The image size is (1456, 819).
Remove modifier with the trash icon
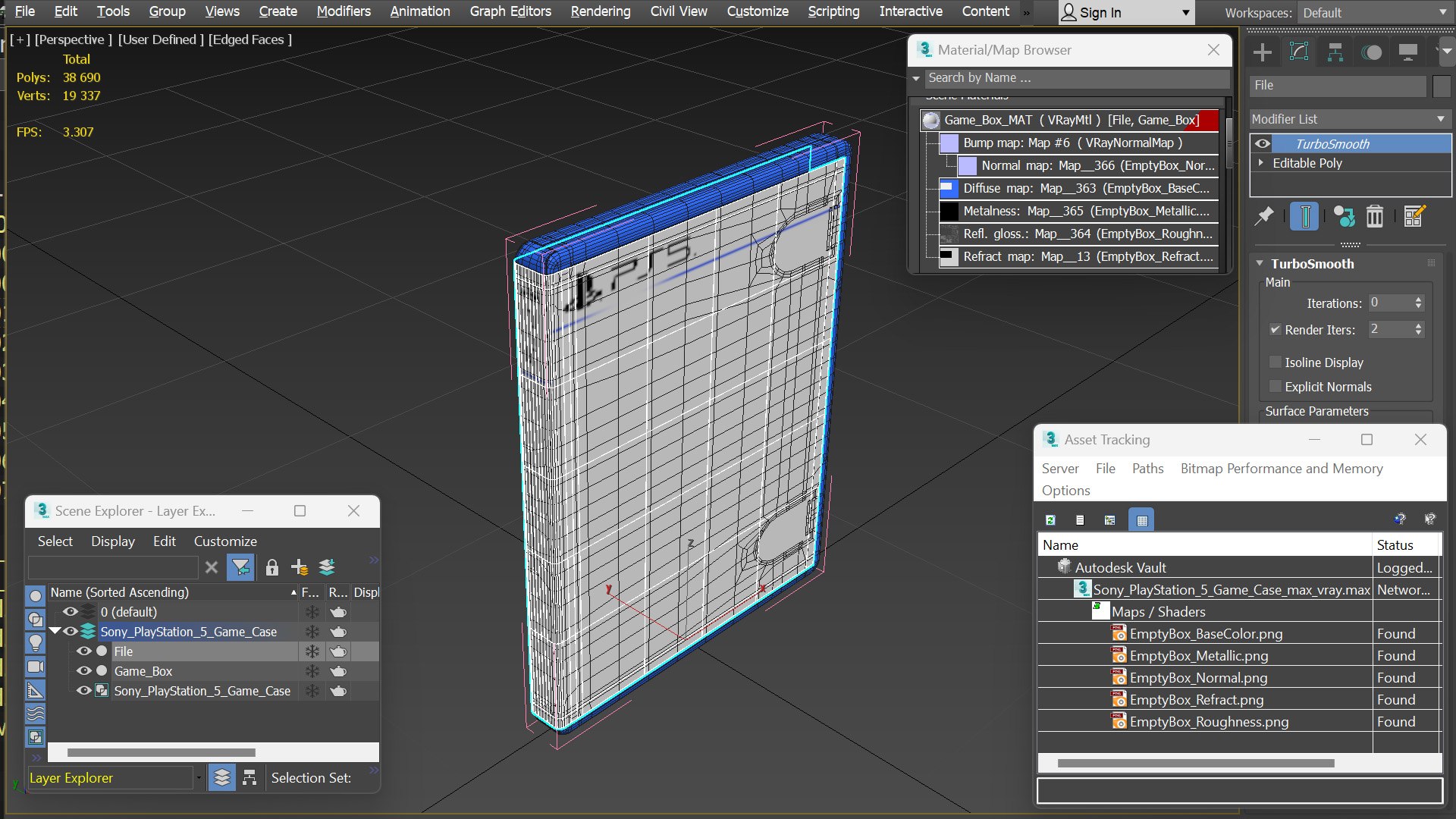pos(1375,217)
